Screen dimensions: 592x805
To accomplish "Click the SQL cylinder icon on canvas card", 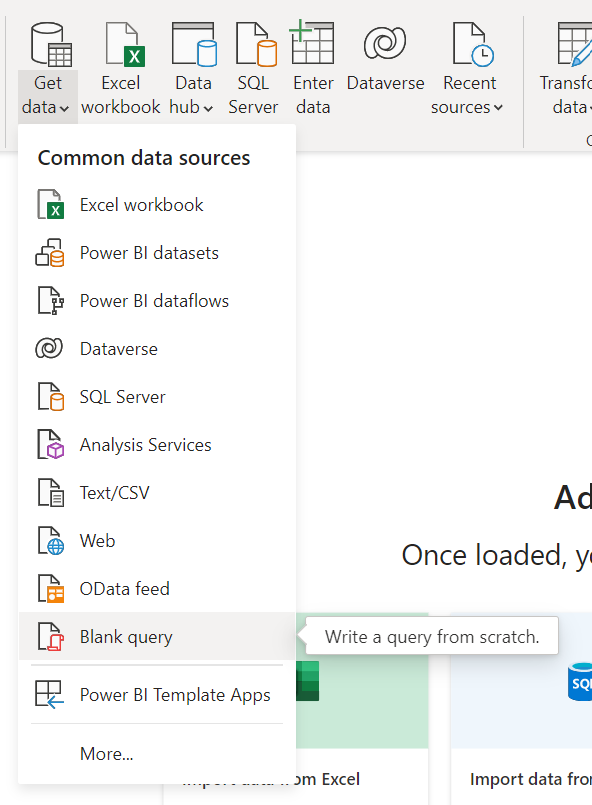I will coord(580,681).
